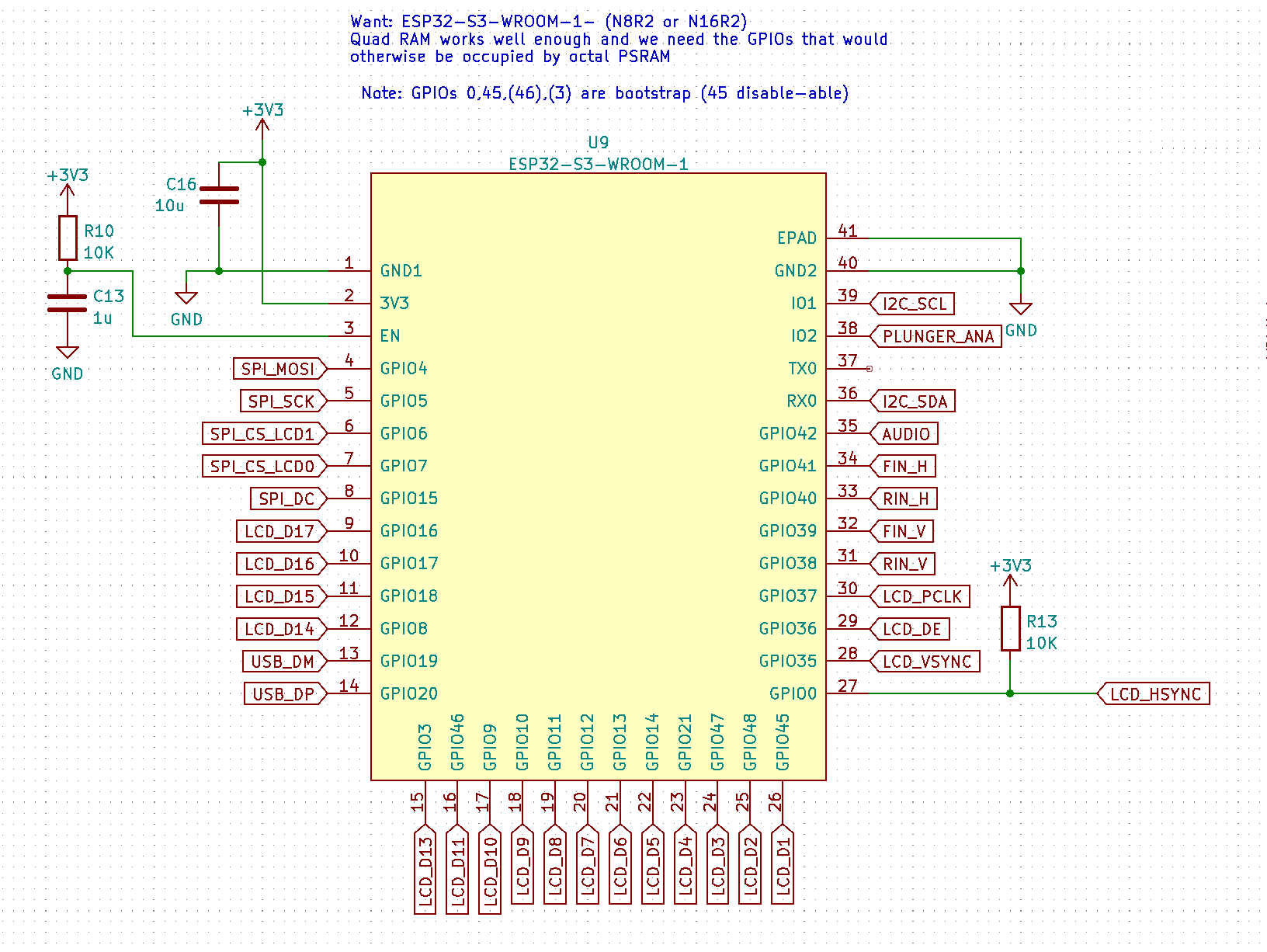This screenshot has width=1267, height=952.
Task: Click the LCD_PCLK label on GPIO37
Action: click(922, 596)
